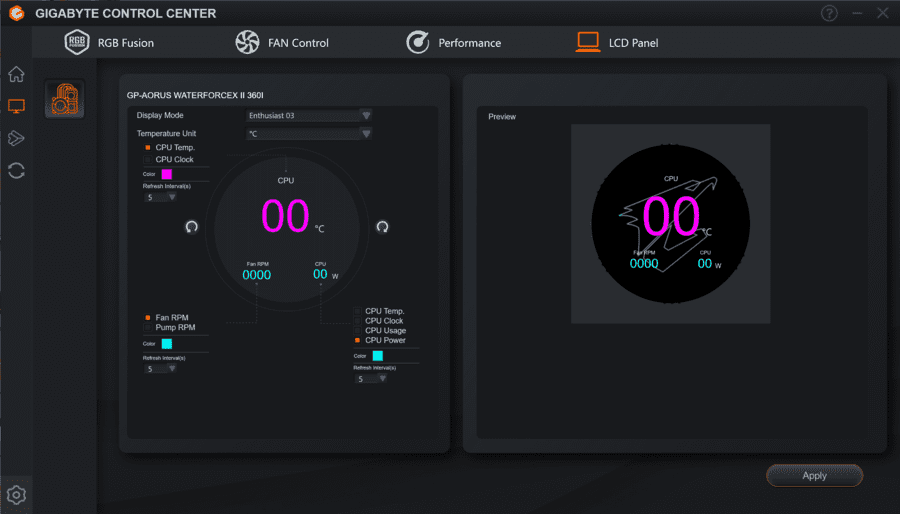Select top-left CPU Clock option
The width and height of the screenshot is (900, 514).
(169, 159)
